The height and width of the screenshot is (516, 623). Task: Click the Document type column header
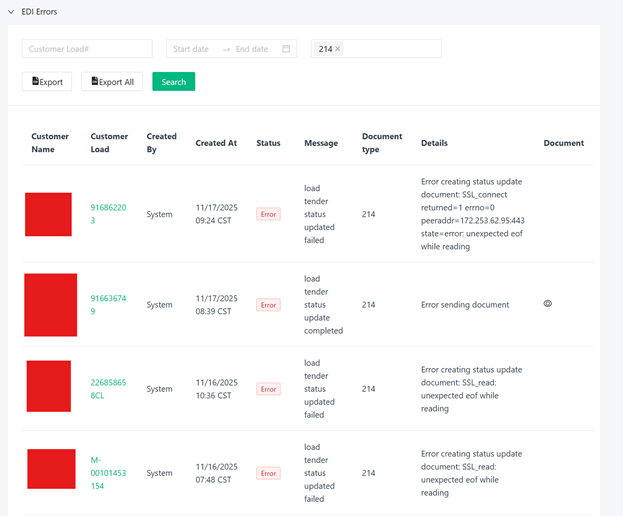coord(382,143)
